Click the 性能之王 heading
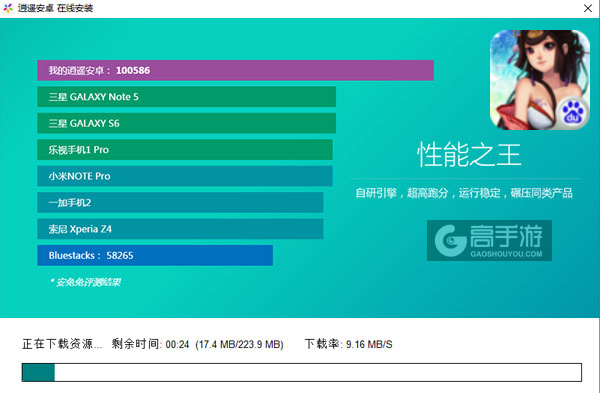 pos(469,155)
